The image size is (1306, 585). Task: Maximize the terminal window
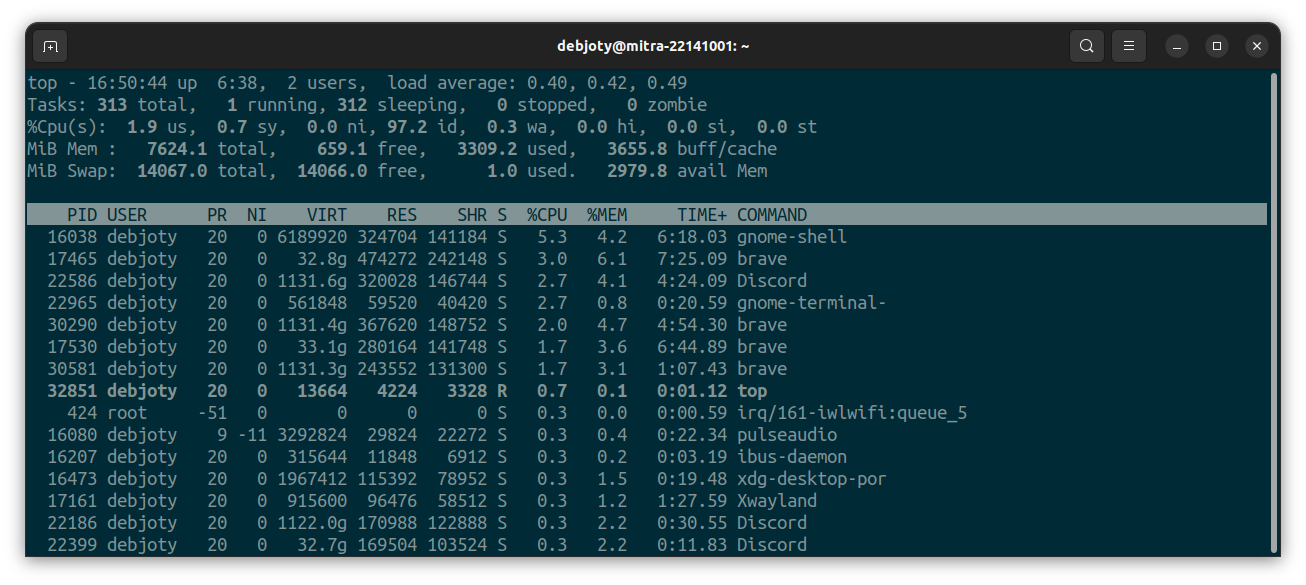click(x=1217, y=46)
